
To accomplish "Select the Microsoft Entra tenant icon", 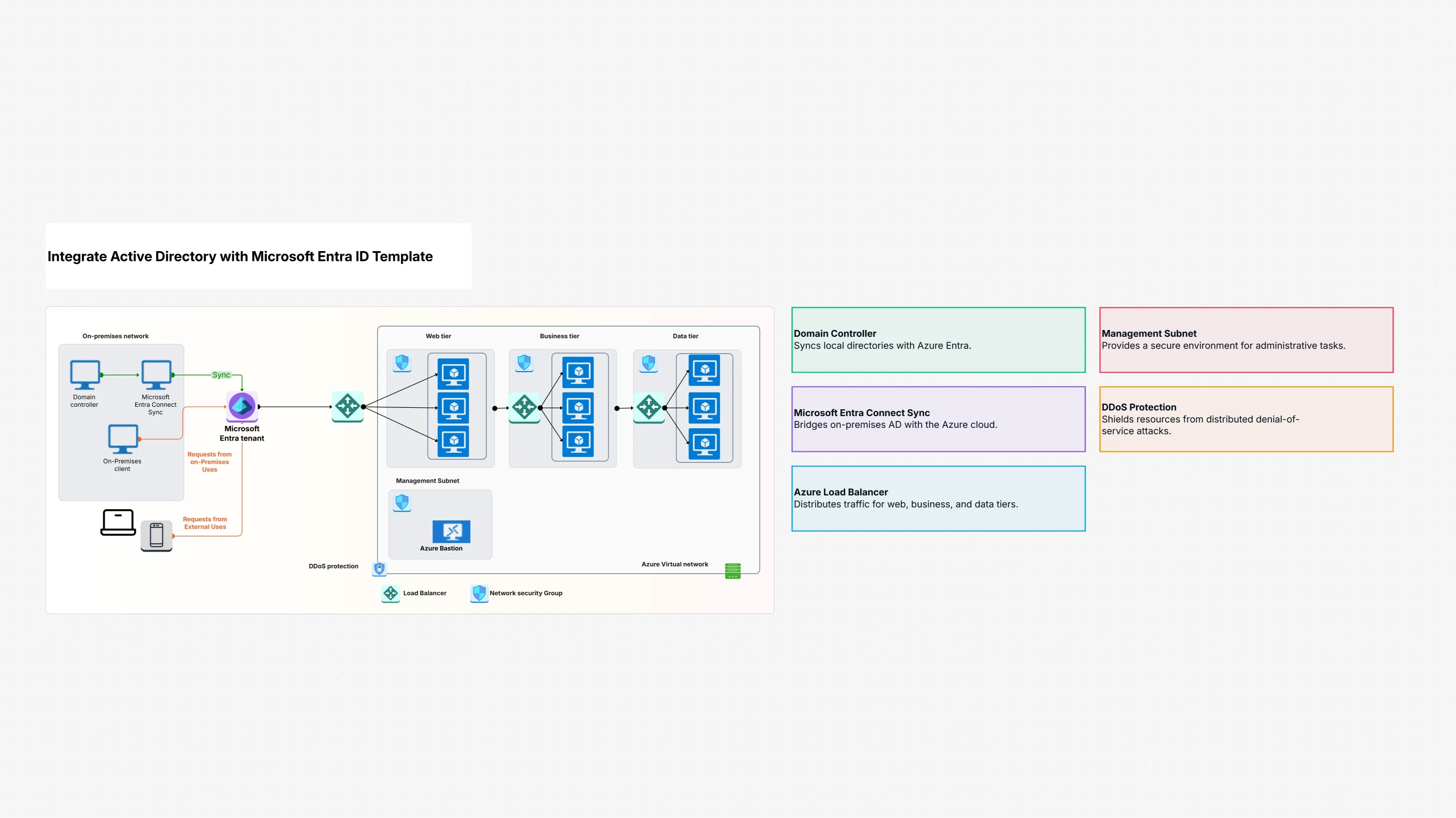I will tap(241, 406).
